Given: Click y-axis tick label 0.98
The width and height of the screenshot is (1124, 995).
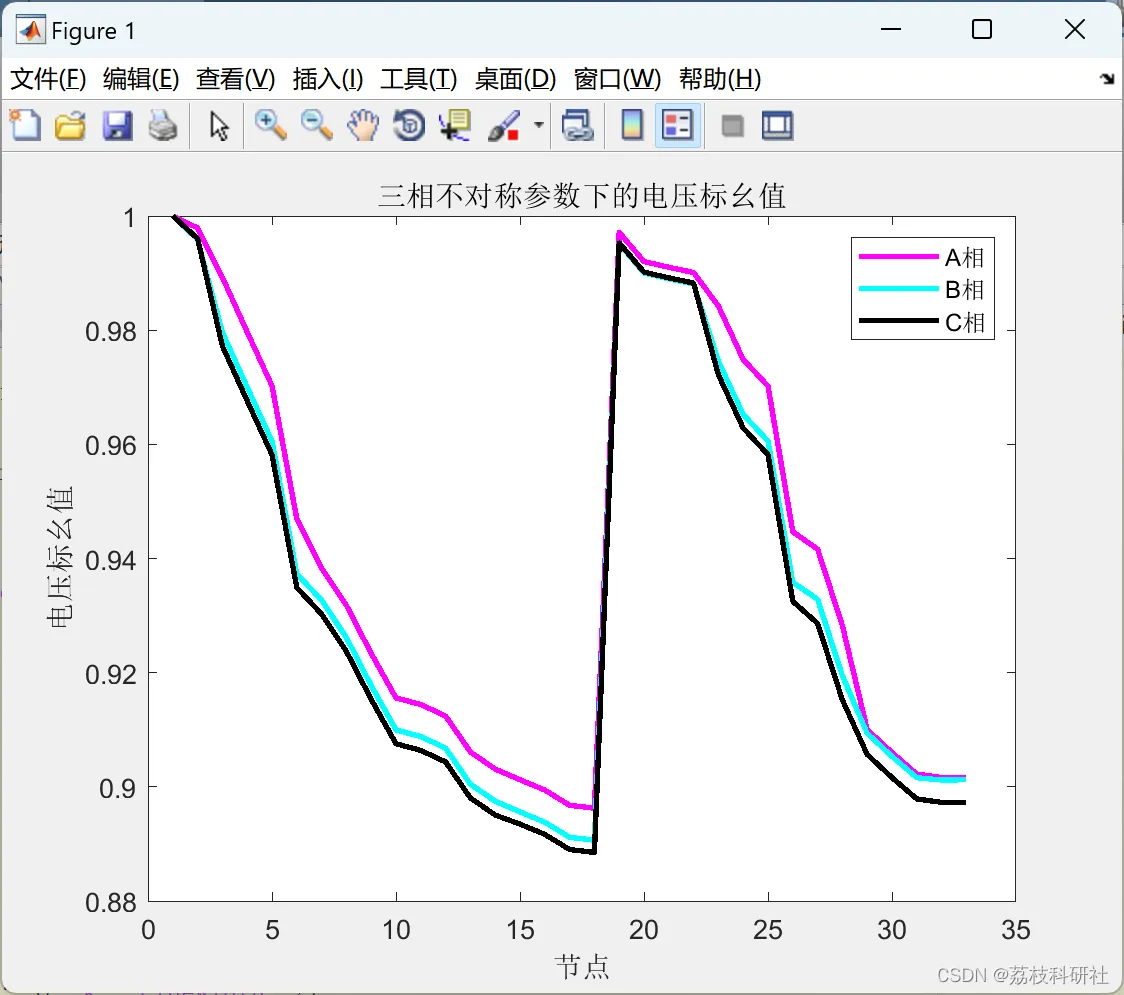Looking at the screenshot, I should pyautogui.click(x=110, y=332).
